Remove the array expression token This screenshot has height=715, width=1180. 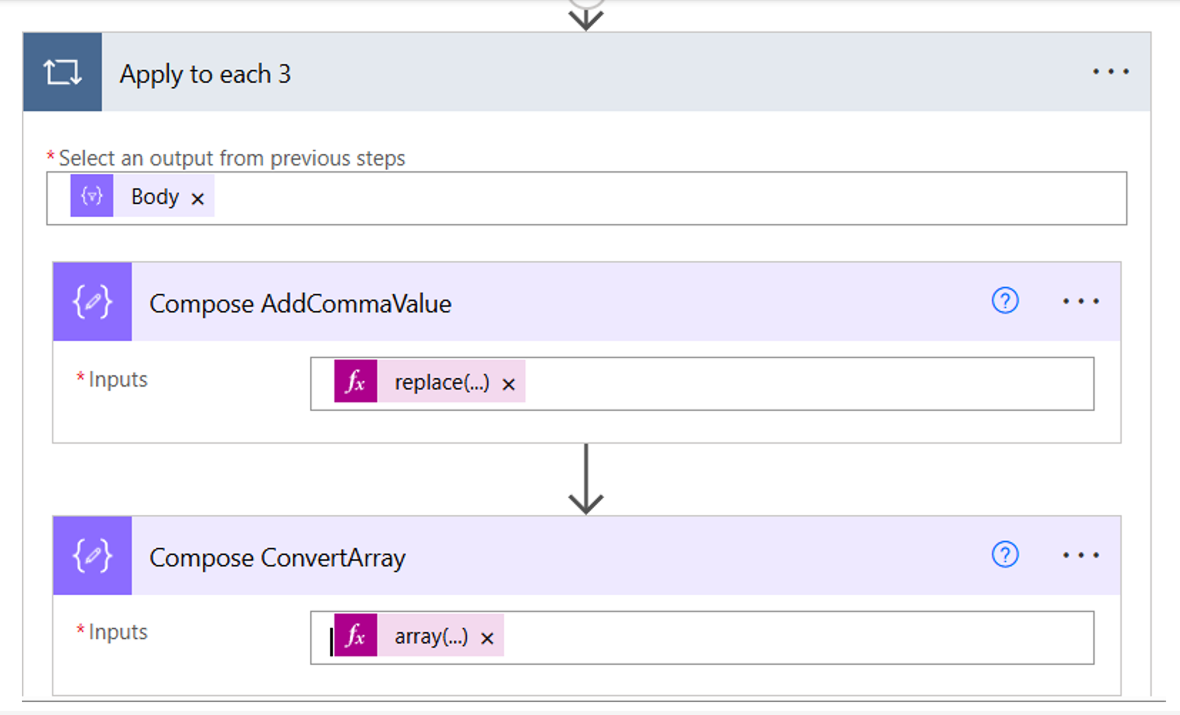tap(487, 636)
